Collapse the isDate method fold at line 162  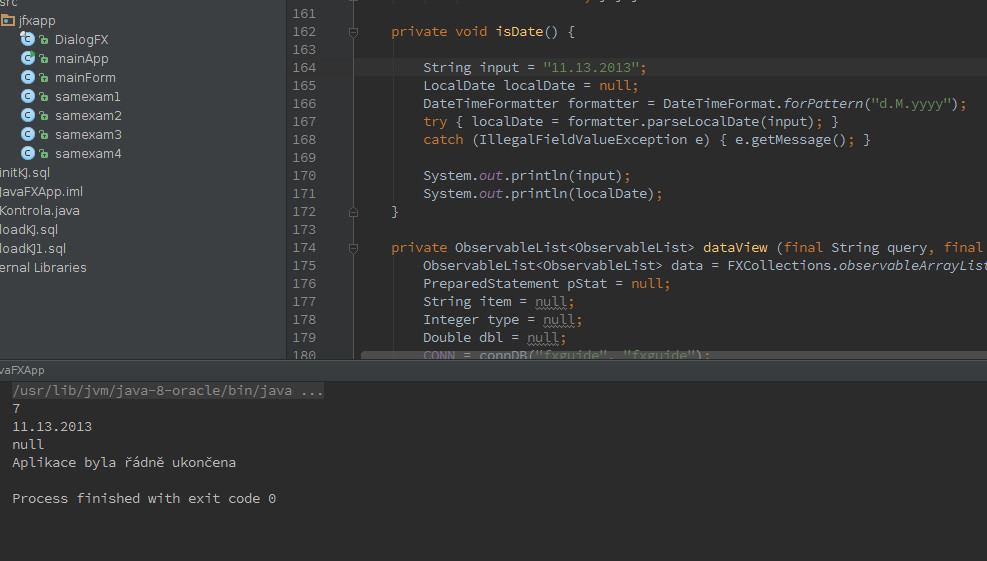pos(354,32)
